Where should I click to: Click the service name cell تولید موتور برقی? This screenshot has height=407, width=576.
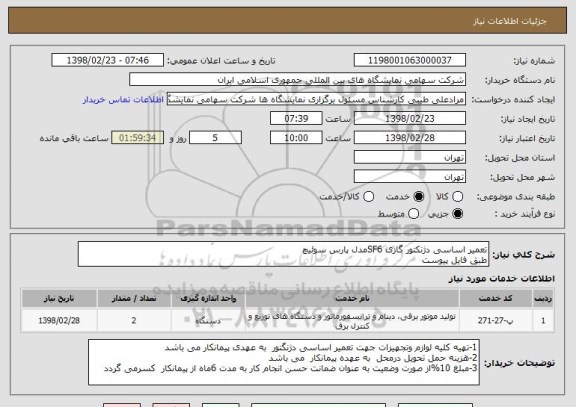click(x=352, y=321)
